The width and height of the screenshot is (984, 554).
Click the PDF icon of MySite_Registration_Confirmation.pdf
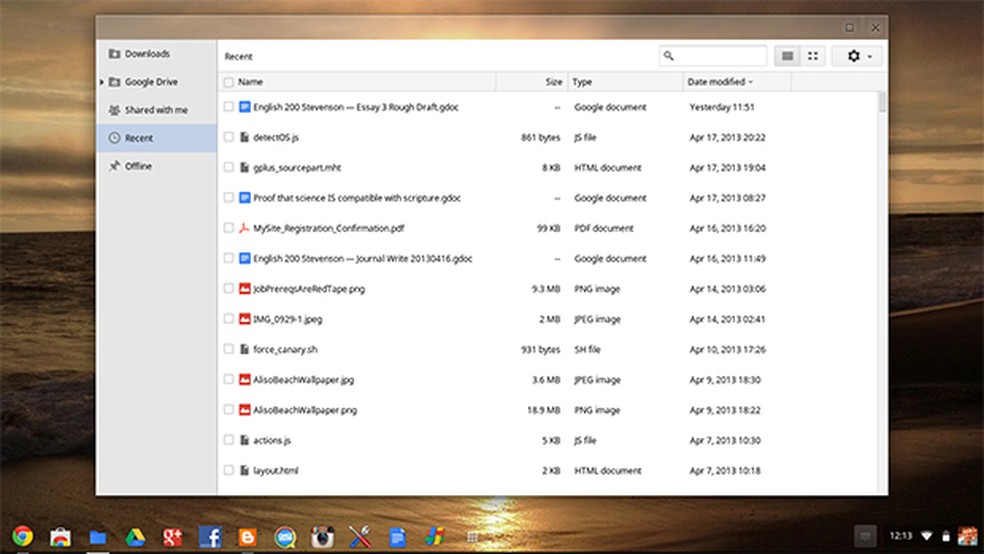point(244,228)
